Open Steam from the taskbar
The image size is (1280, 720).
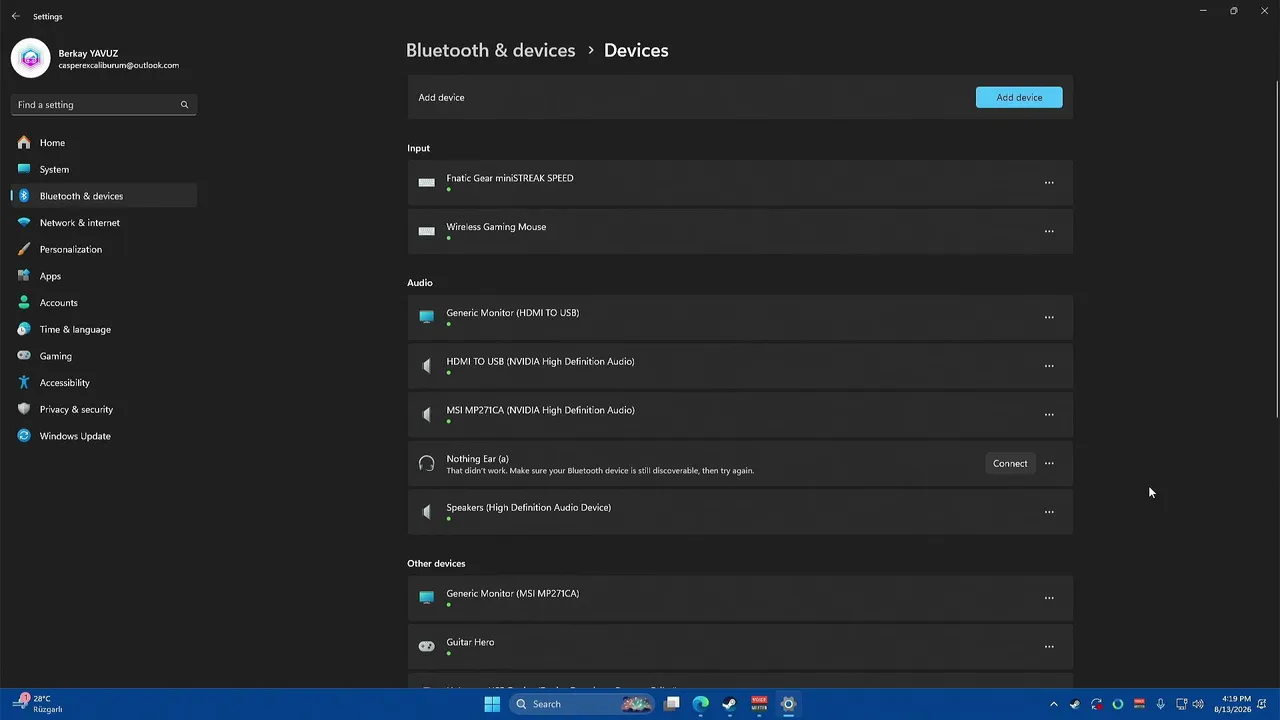730,704
